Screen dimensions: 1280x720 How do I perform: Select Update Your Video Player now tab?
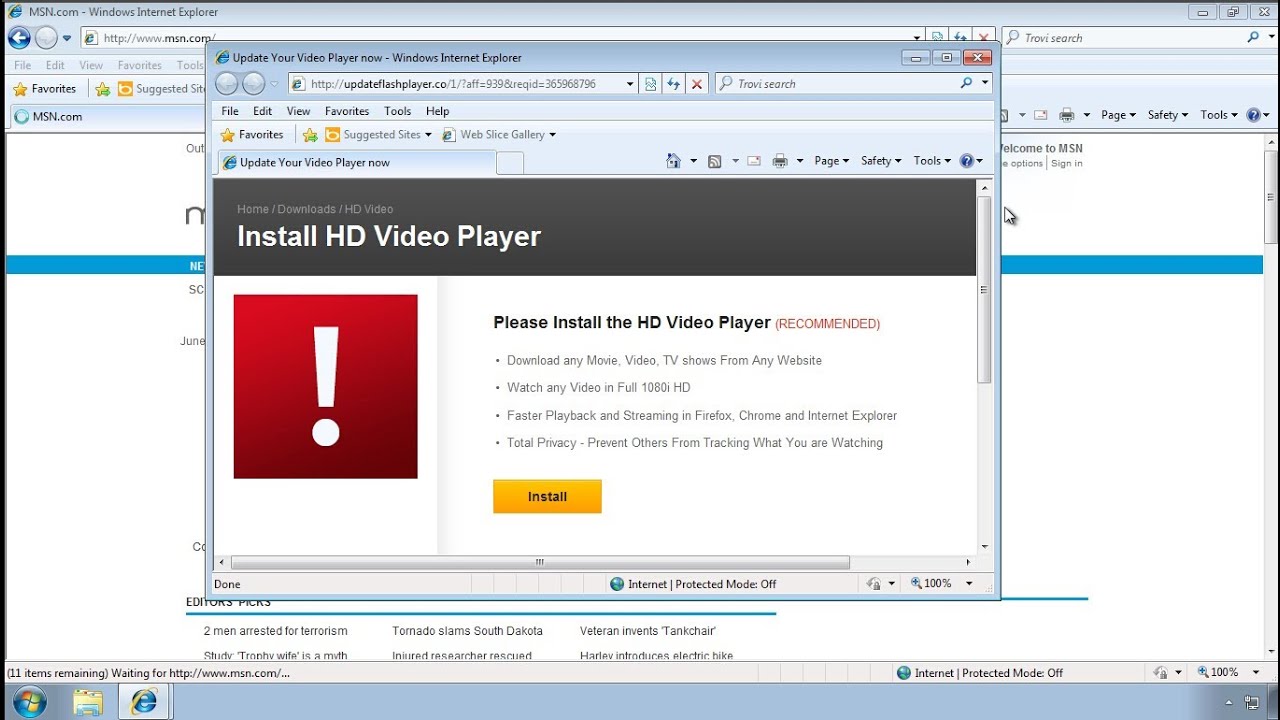355,162
